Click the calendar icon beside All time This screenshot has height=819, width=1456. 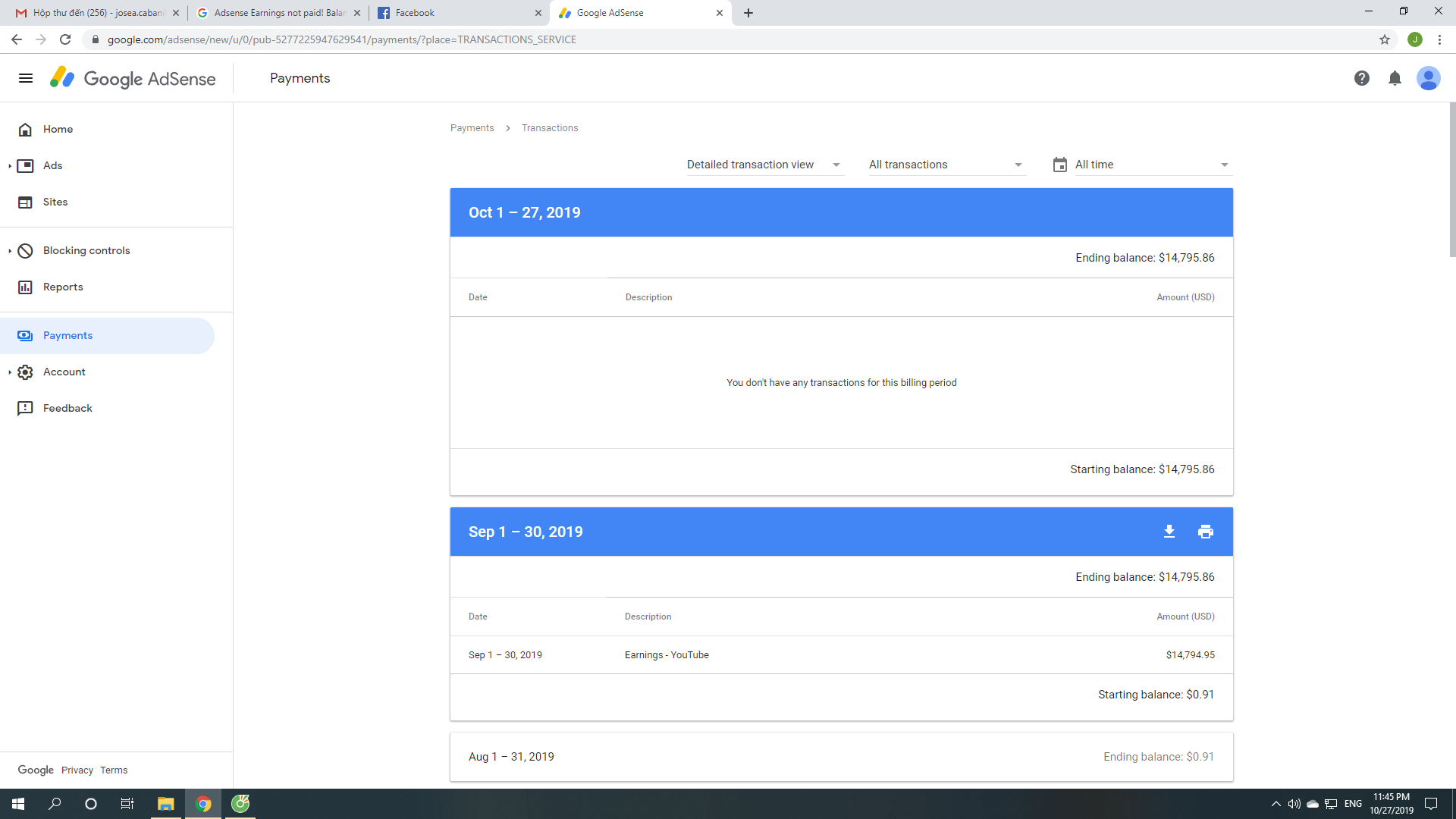(x=1059, y=165)
